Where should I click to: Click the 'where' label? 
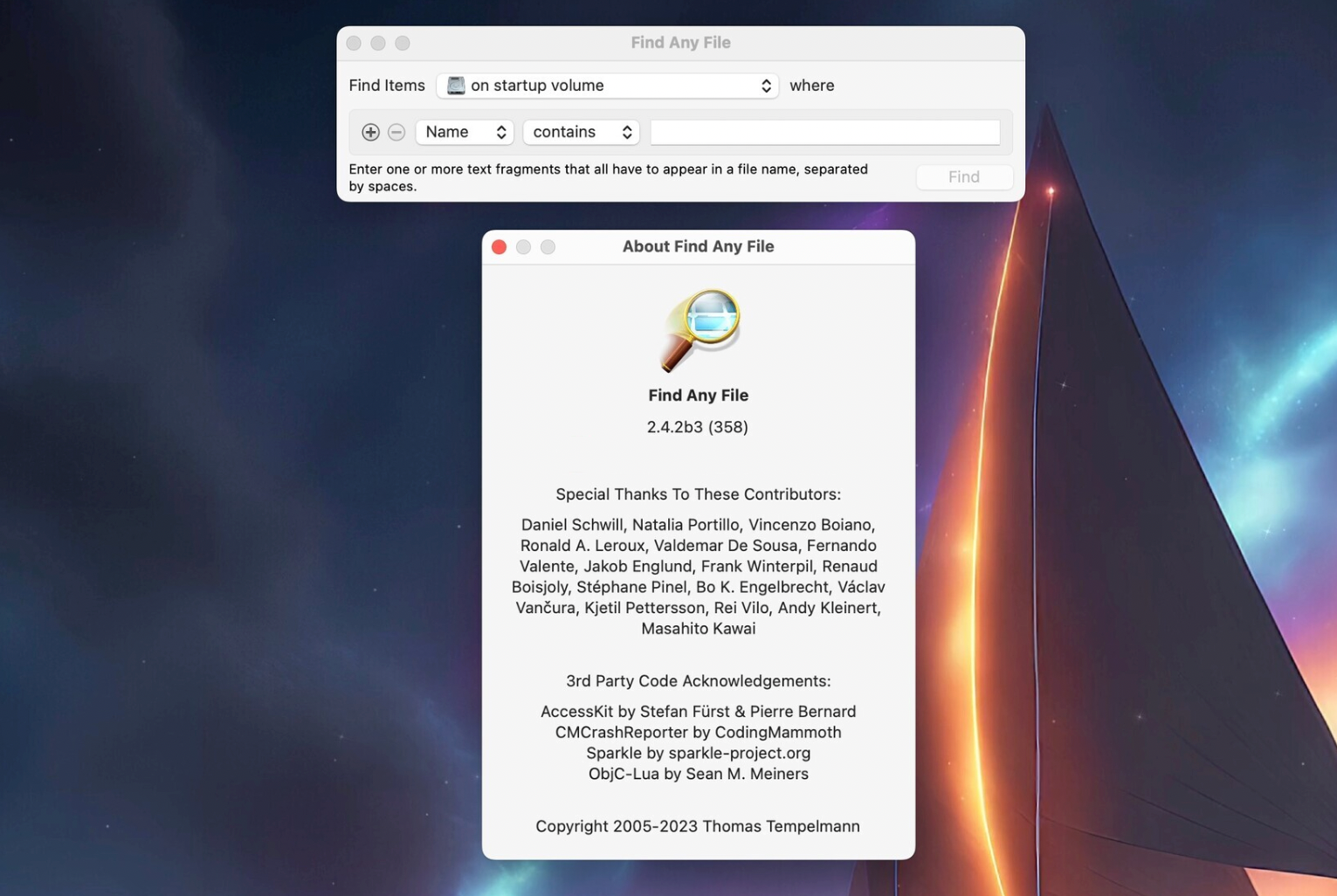tap(812, 86)
